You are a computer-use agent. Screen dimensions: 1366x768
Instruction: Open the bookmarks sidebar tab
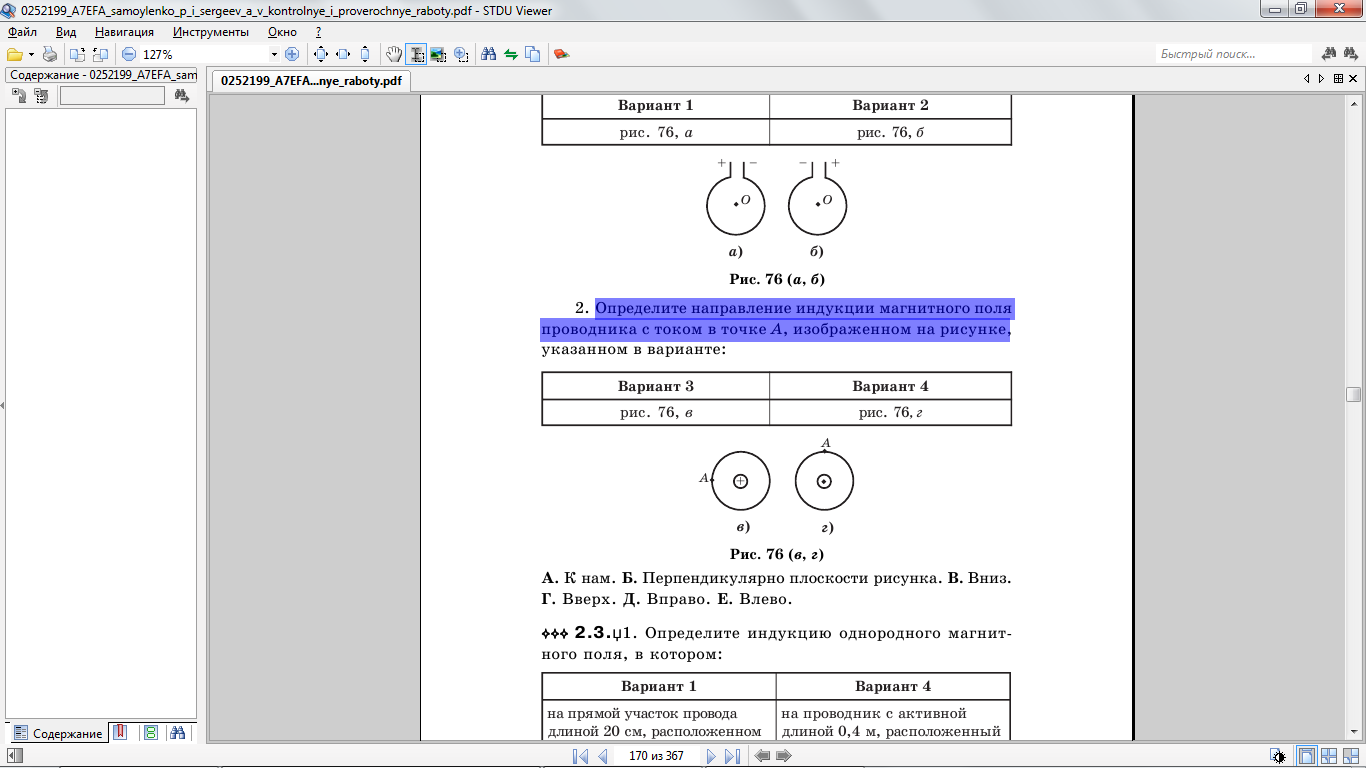click(x=119, y=733)
